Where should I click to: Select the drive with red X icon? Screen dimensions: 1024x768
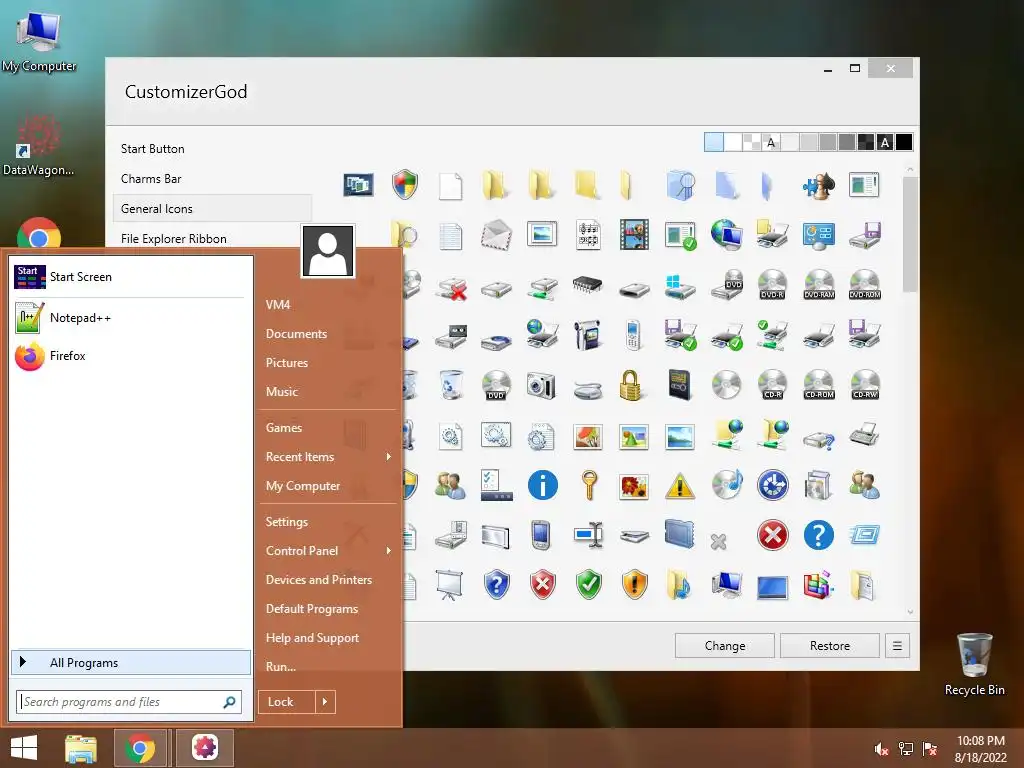tap(451, 287)
